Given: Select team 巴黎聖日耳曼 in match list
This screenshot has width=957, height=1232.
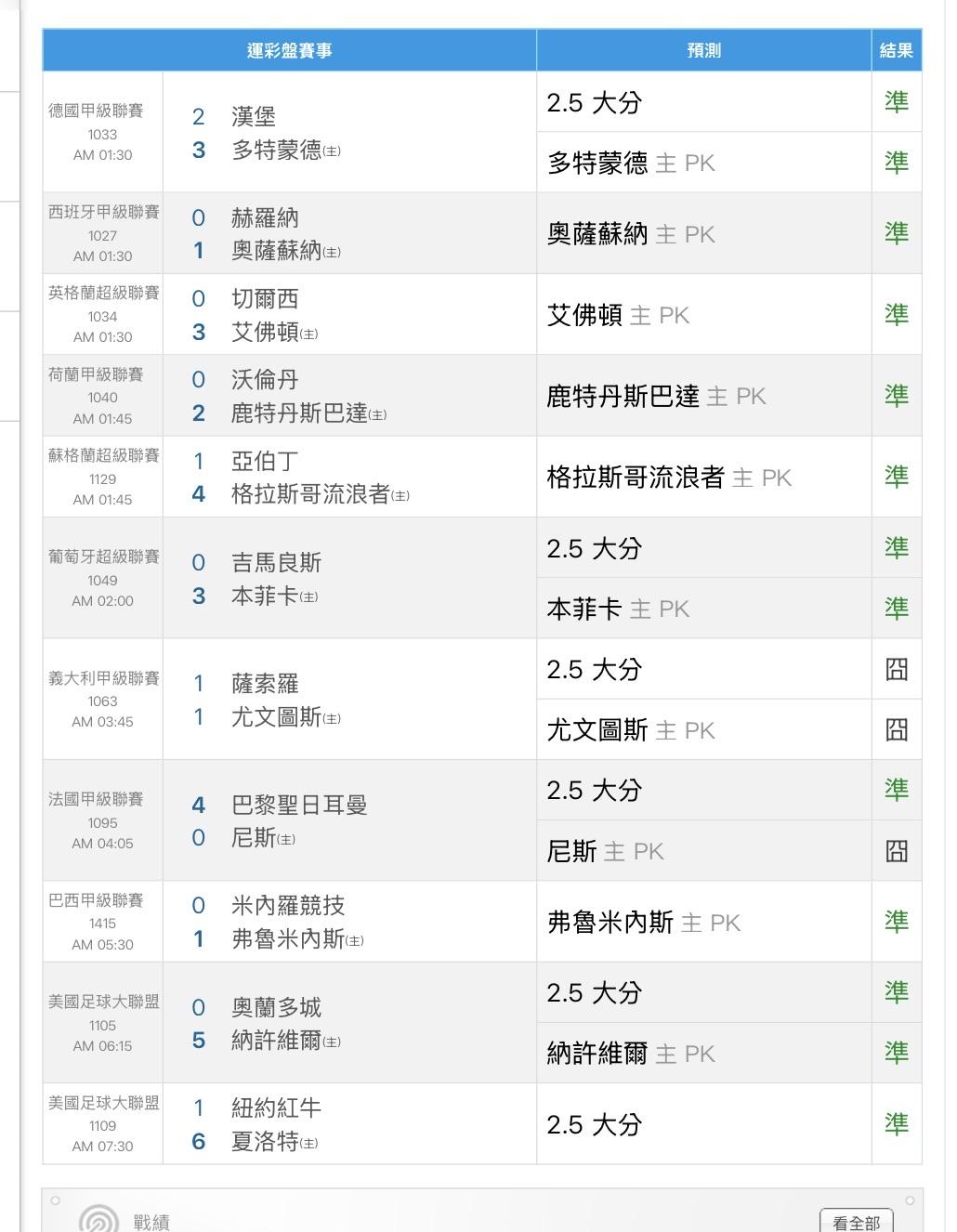Looking at the screenshot, I should (x=299, y=805).
